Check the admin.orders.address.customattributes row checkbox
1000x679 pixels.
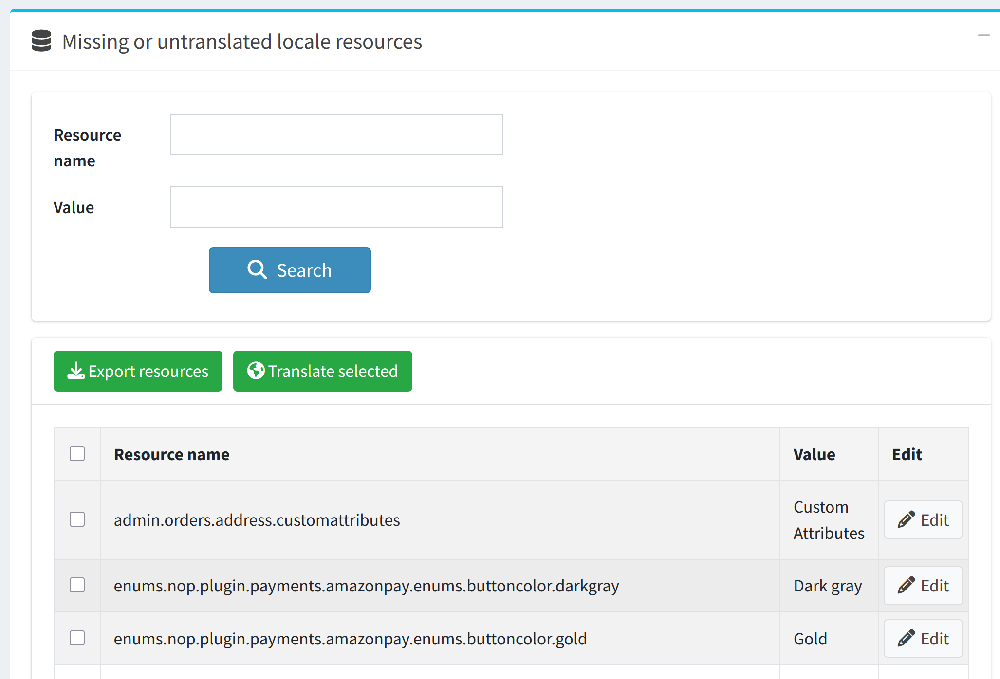77,520
